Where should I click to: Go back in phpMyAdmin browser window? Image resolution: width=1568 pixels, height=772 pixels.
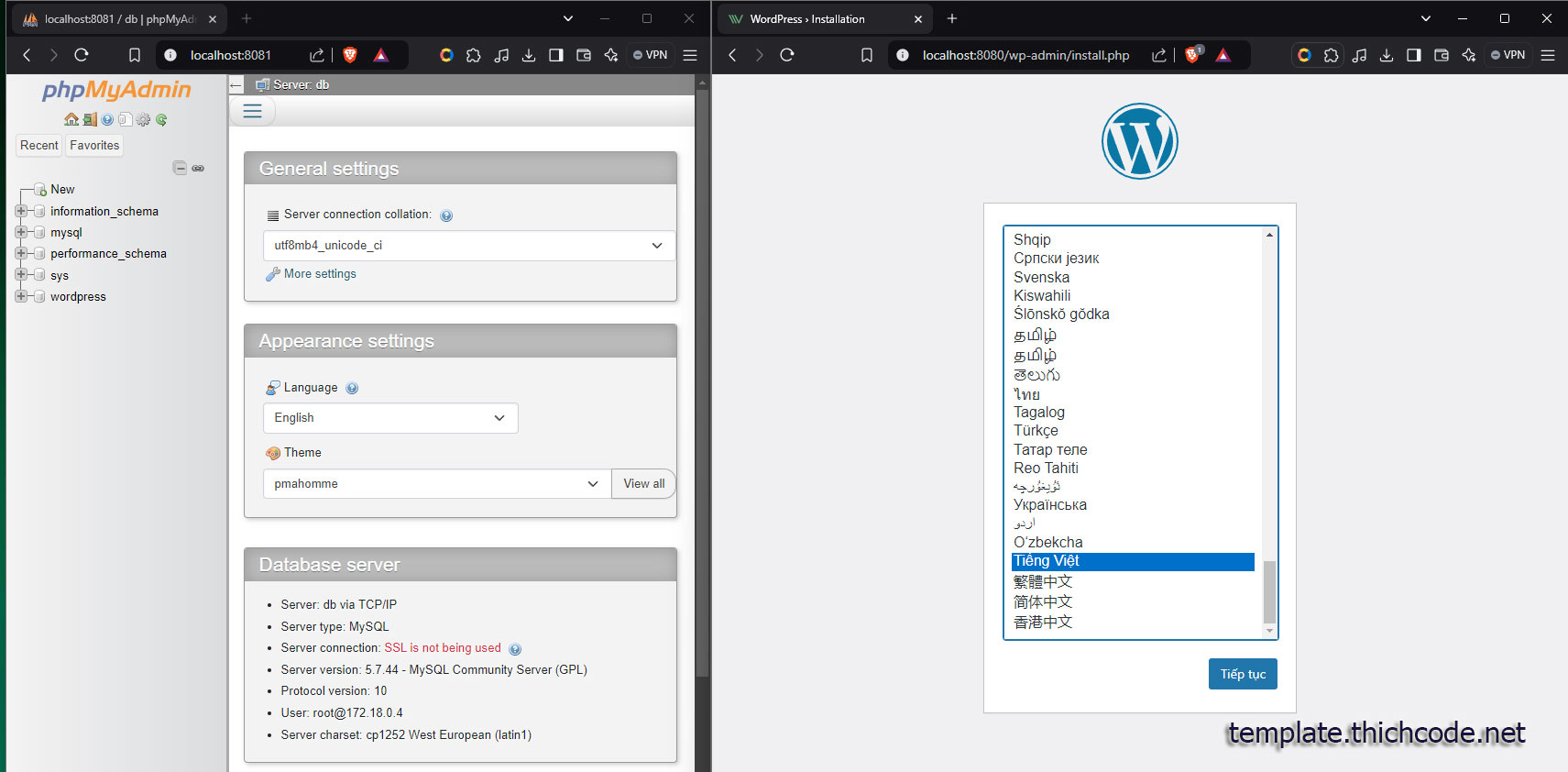(x=27, y=55)
